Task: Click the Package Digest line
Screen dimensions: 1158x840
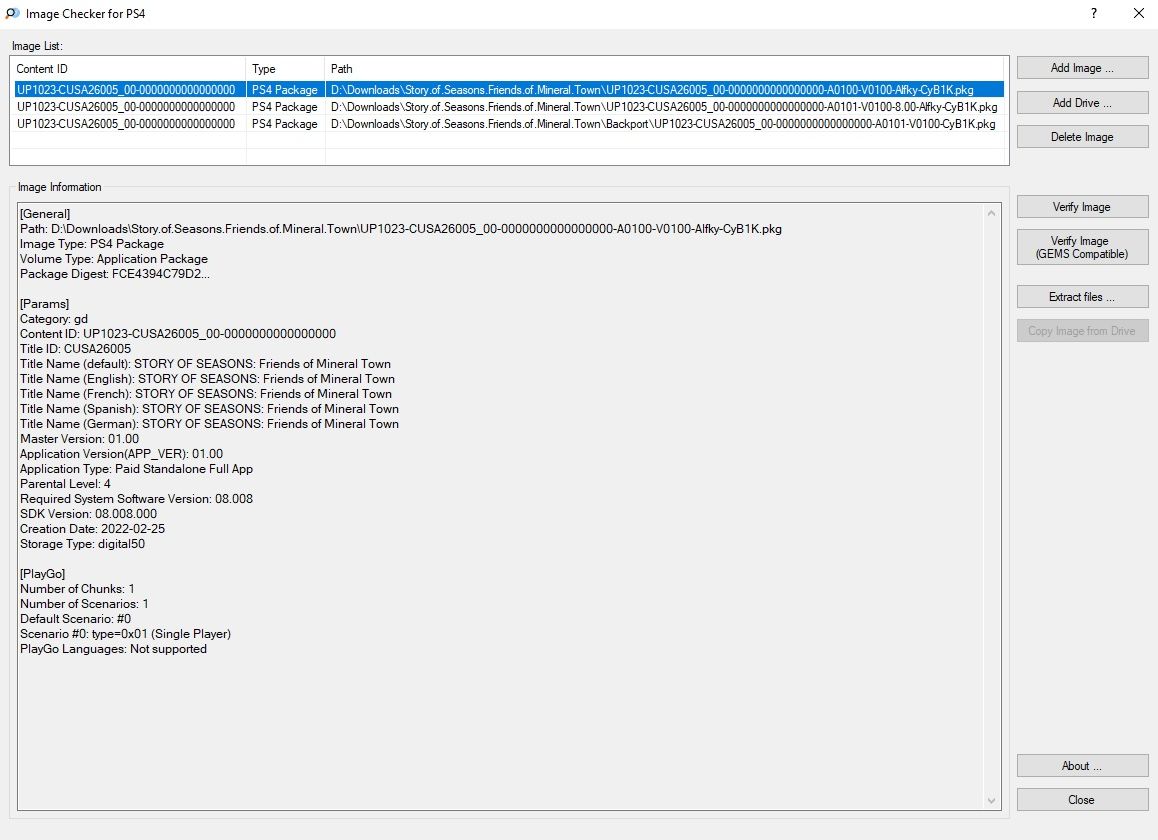Action: click(115, 274)
